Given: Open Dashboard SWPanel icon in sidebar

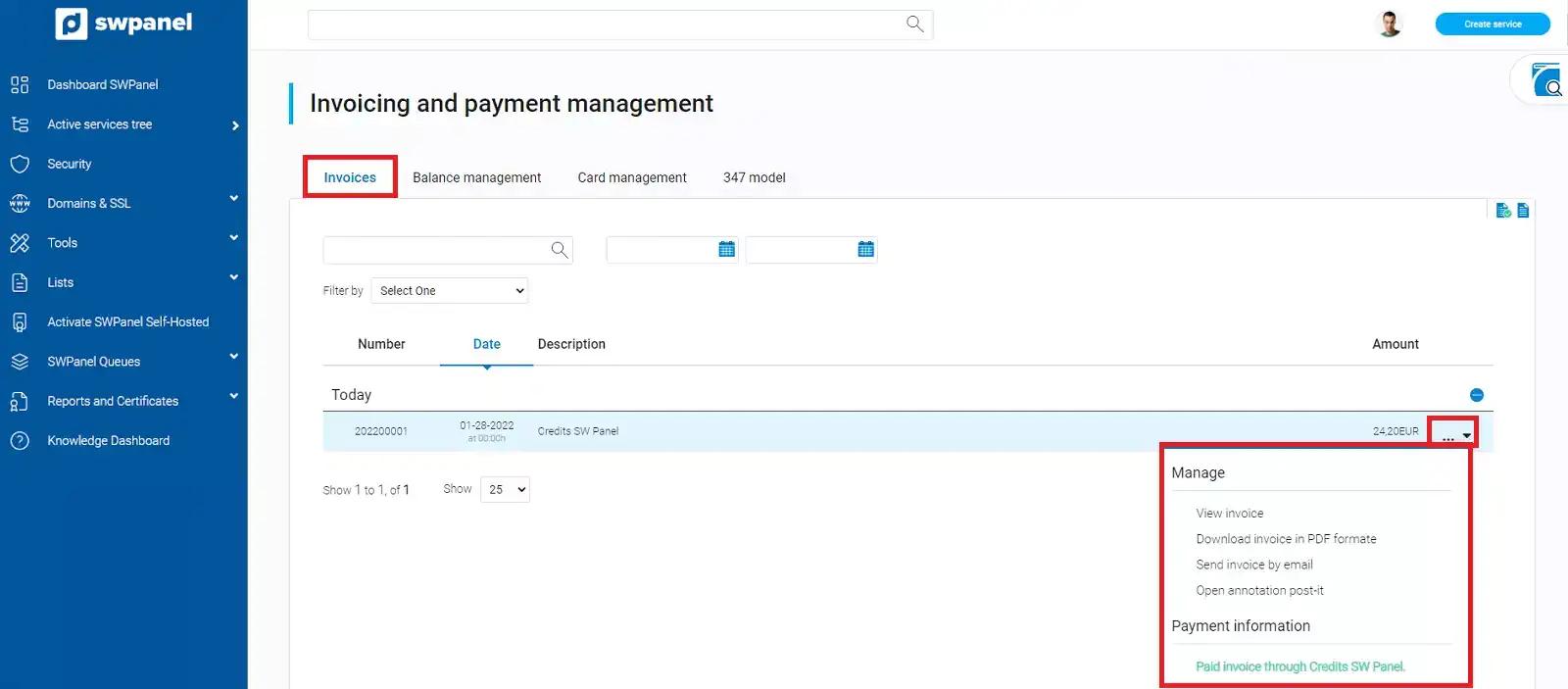Looking at the screenshot, I should (x=20, y=84).
